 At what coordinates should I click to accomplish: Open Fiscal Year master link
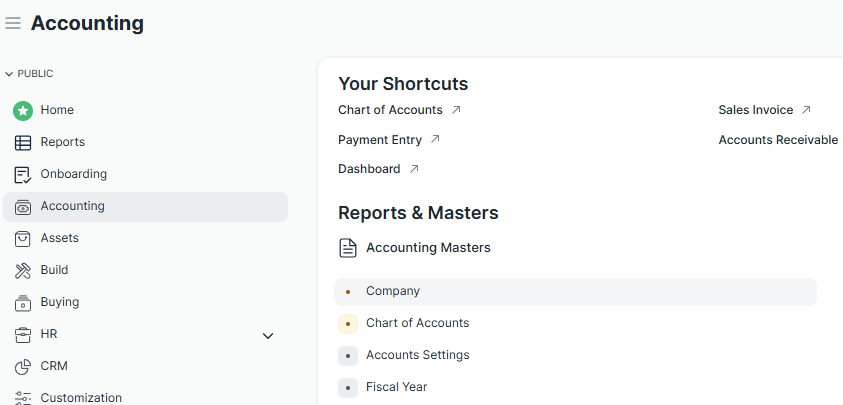click(396, 387)
